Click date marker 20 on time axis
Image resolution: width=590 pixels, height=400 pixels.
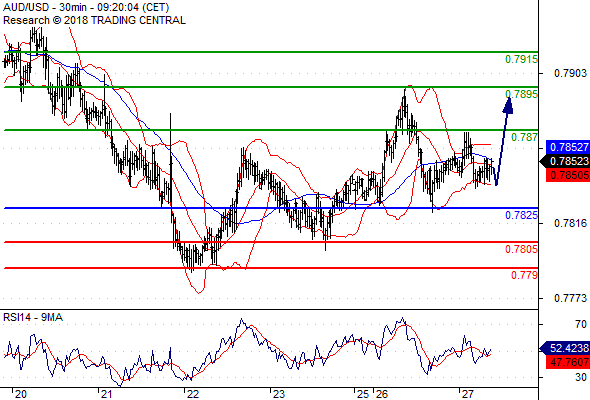(21, 394)
